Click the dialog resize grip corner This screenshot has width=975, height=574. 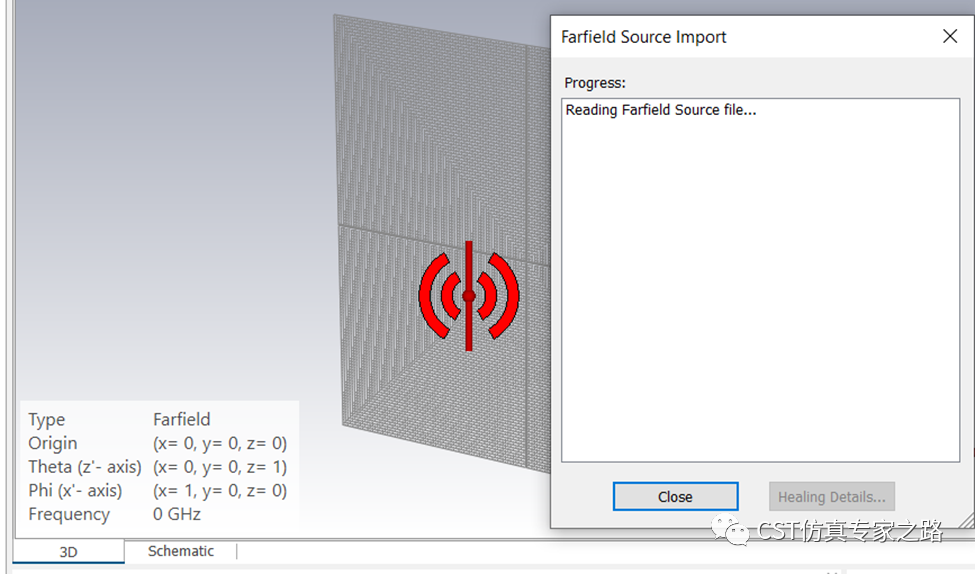967,521
